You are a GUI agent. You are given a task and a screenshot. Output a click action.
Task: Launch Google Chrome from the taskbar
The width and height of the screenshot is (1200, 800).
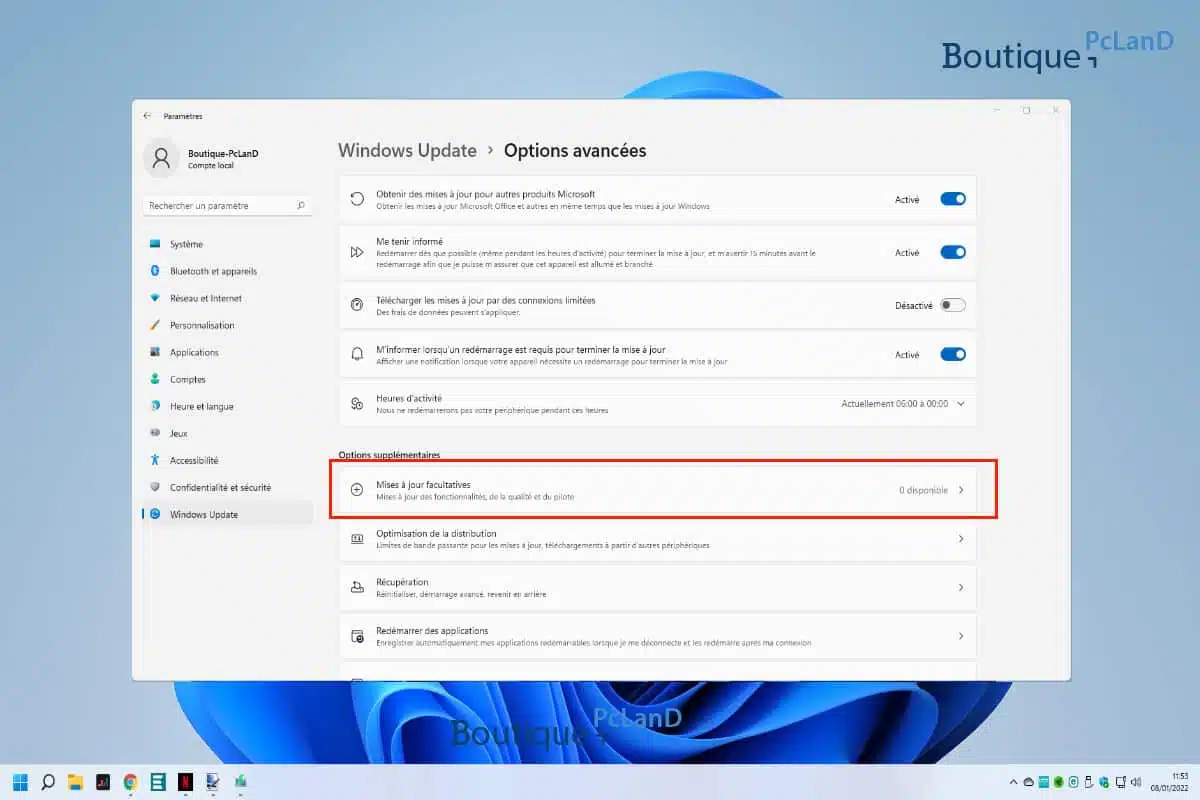[130, 782]
